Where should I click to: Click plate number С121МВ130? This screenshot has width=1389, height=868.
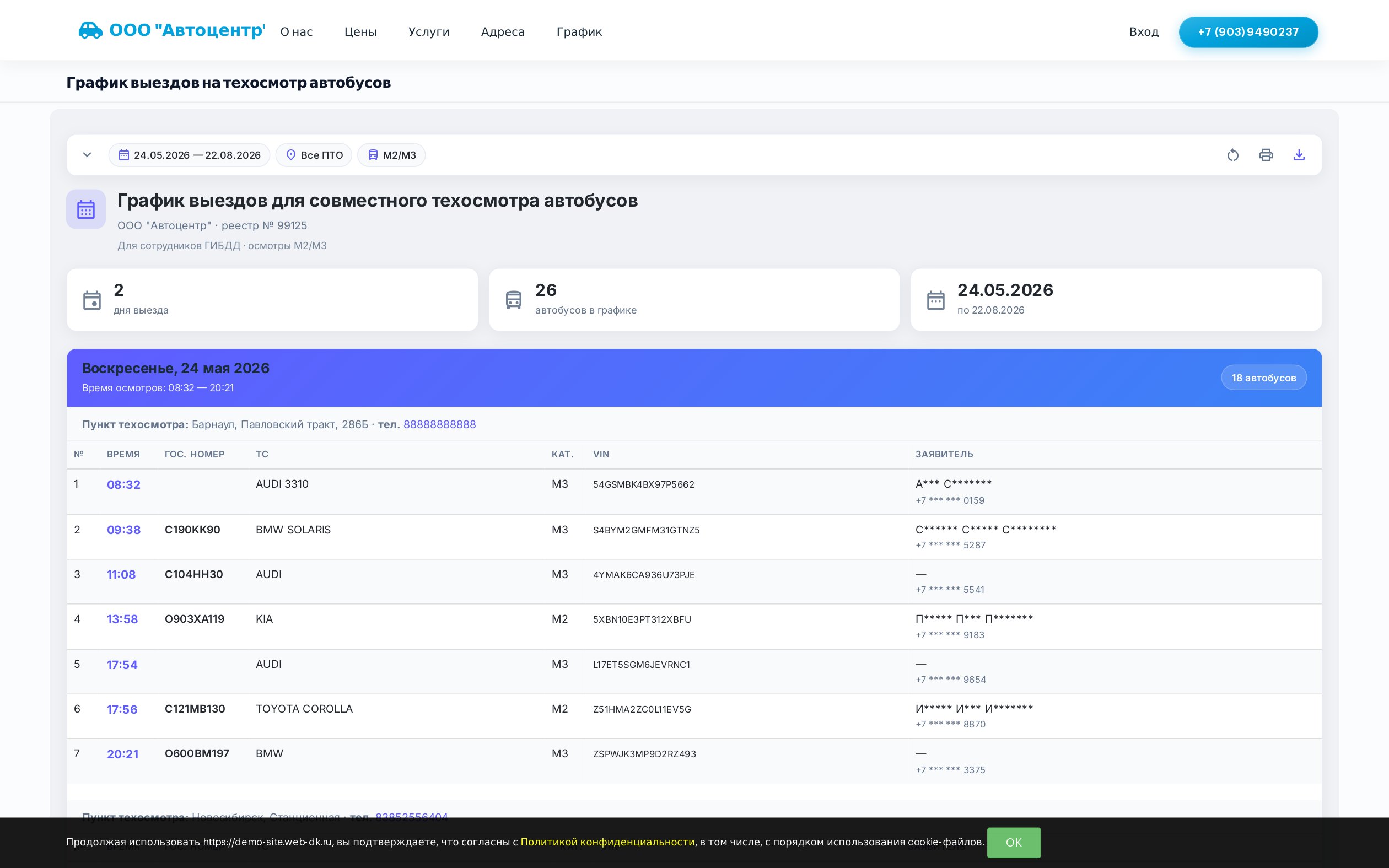195,710
